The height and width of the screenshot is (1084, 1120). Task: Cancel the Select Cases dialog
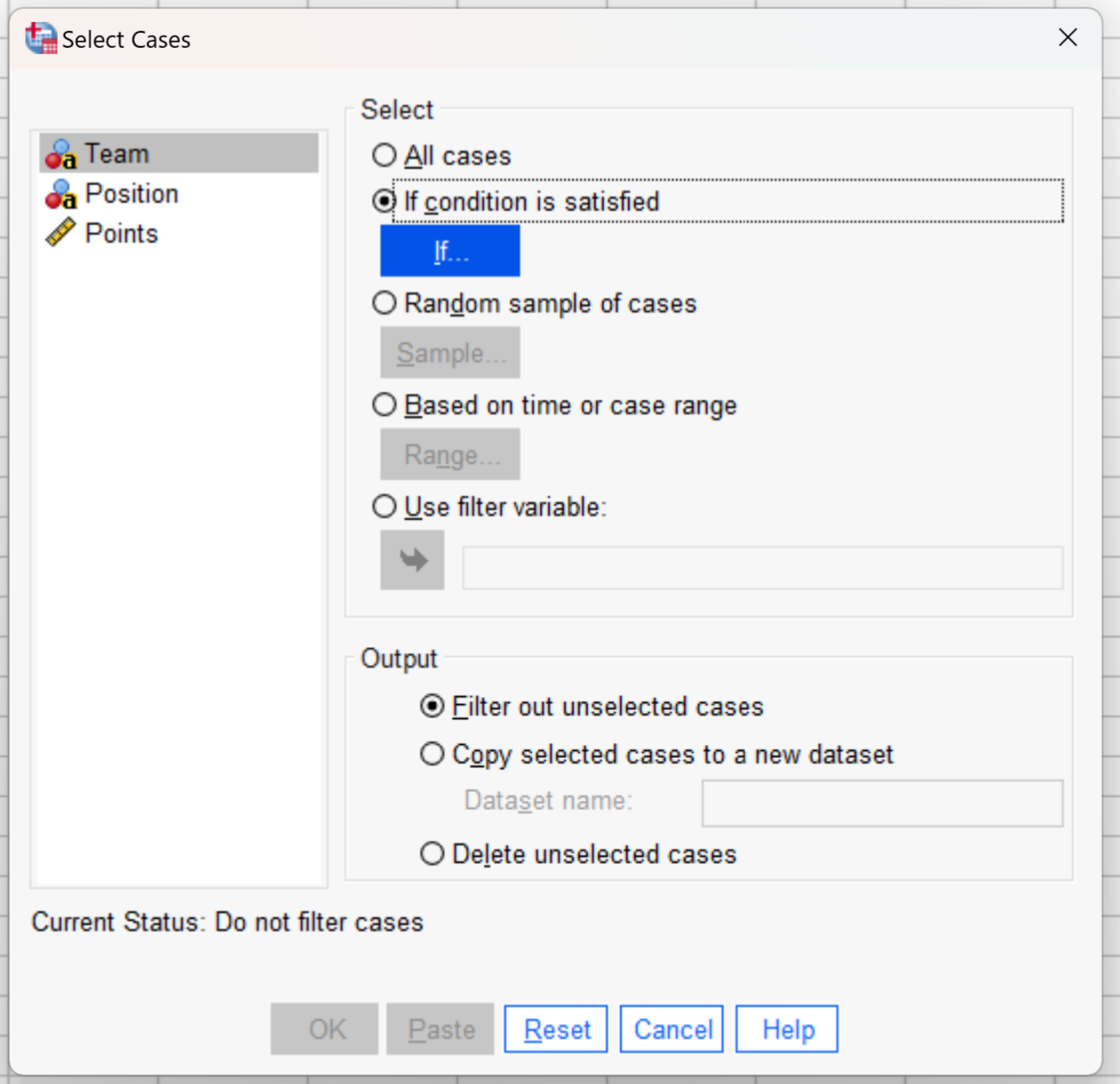[x=671, y=1028]
